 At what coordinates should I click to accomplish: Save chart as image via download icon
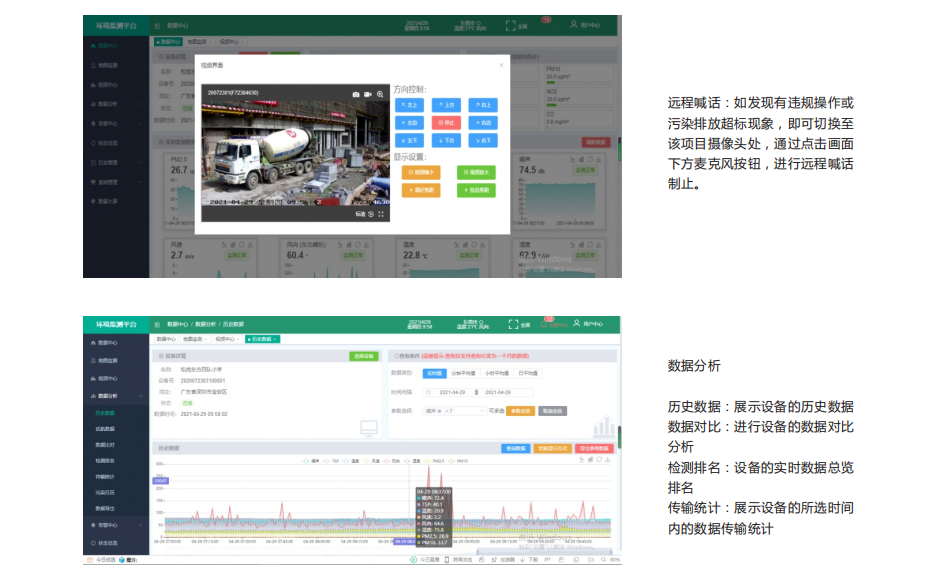[608, 460]
